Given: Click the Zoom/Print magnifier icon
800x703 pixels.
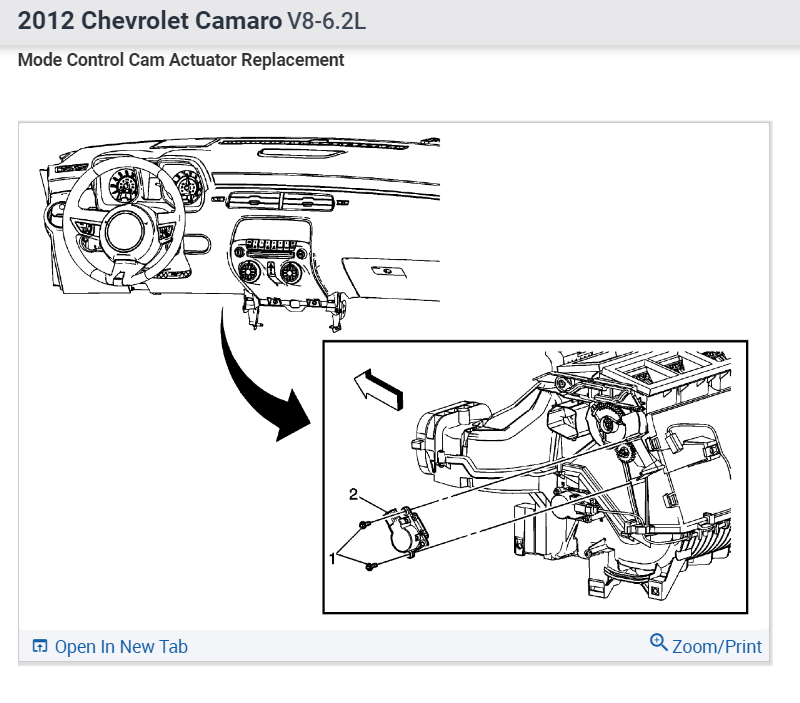Looking at the screenshot, I should pos(658,642).
